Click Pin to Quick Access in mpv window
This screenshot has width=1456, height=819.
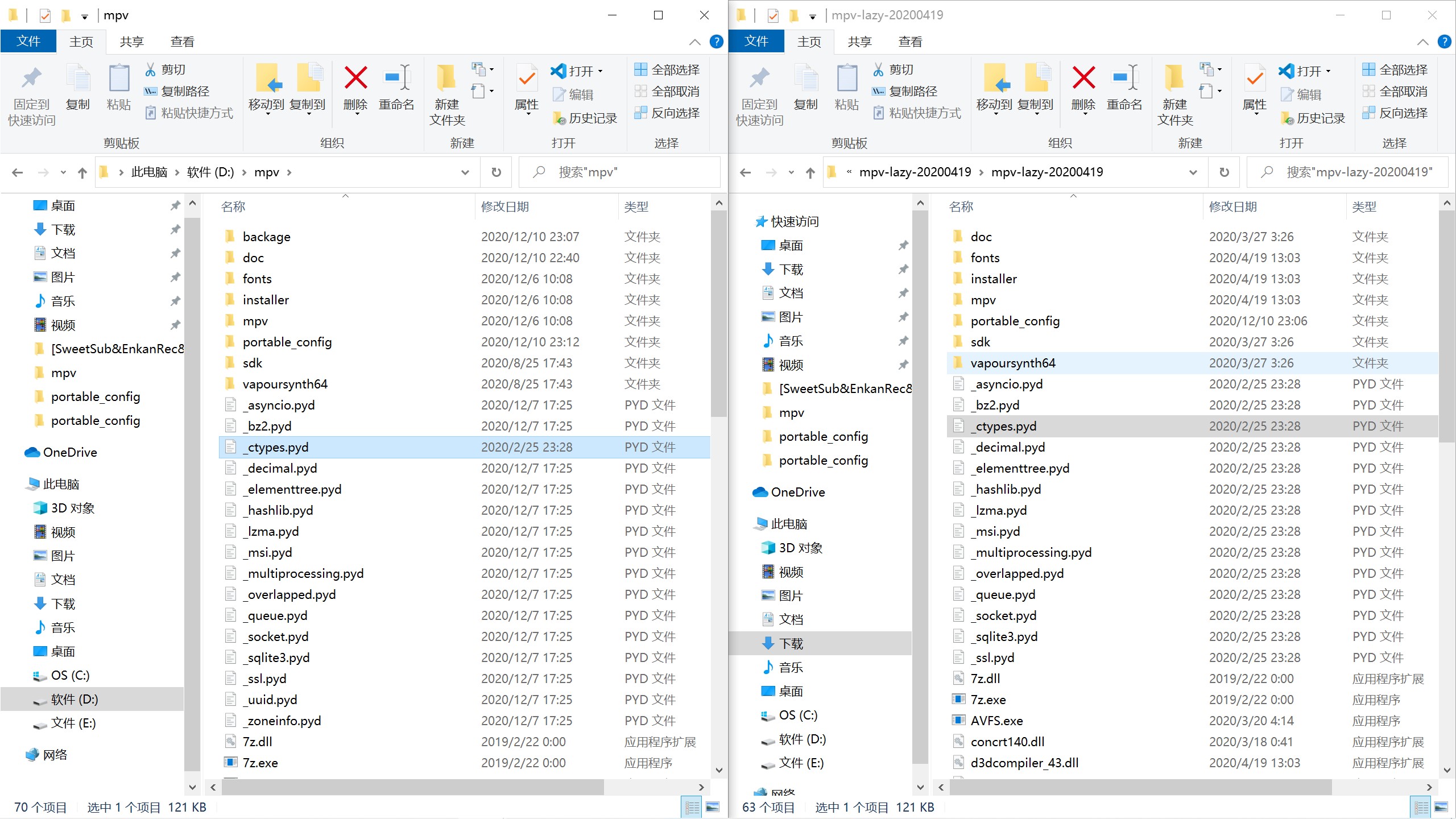click(x=32, y=94)
